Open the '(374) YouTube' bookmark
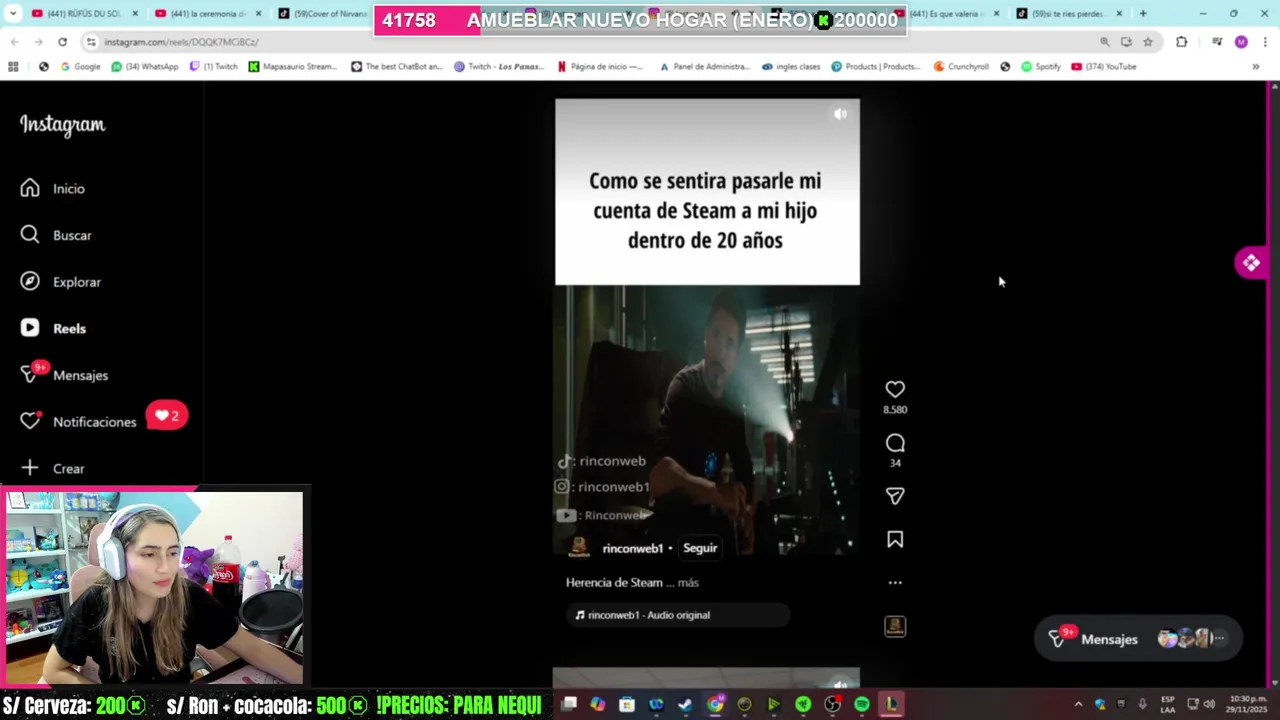Screen dimensions: 1280x720 tap(1104, 67)
